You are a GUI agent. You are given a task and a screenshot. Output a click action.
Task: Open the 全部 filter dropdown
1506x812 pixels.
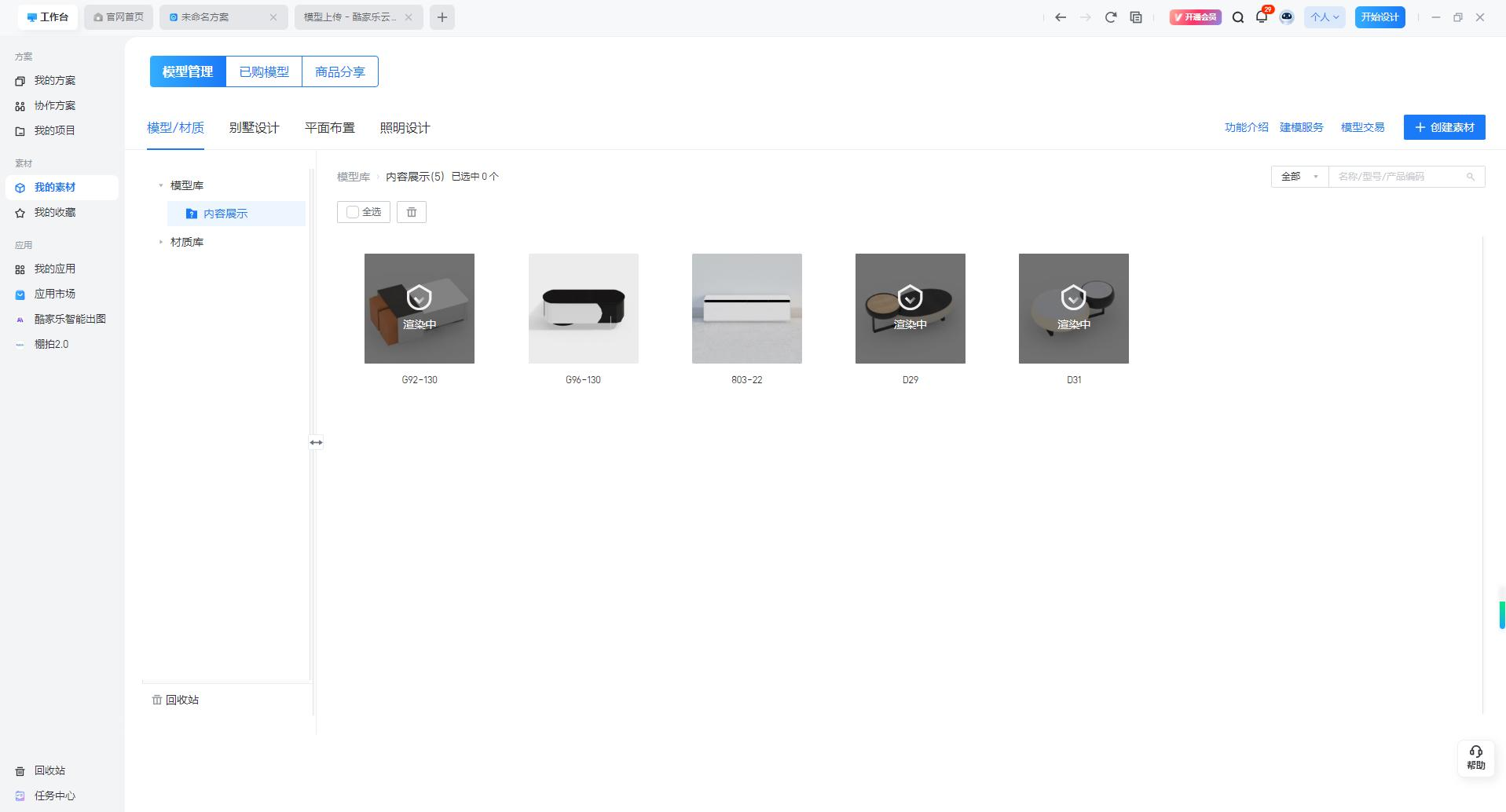[1299, 177]
